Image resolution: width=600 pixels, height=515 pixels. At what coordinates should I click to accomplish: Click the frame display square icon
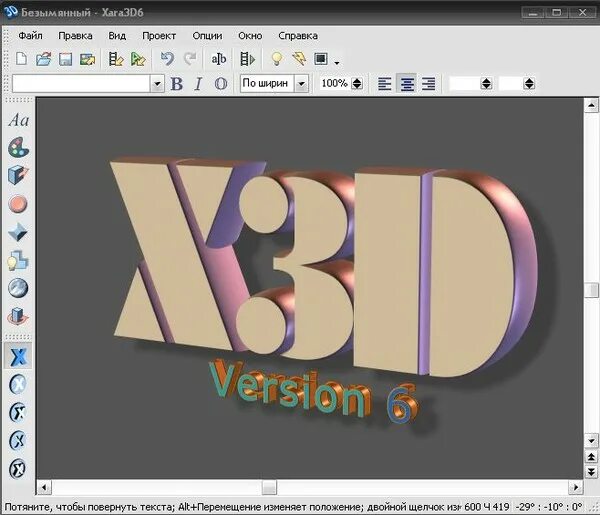point(321,59)
